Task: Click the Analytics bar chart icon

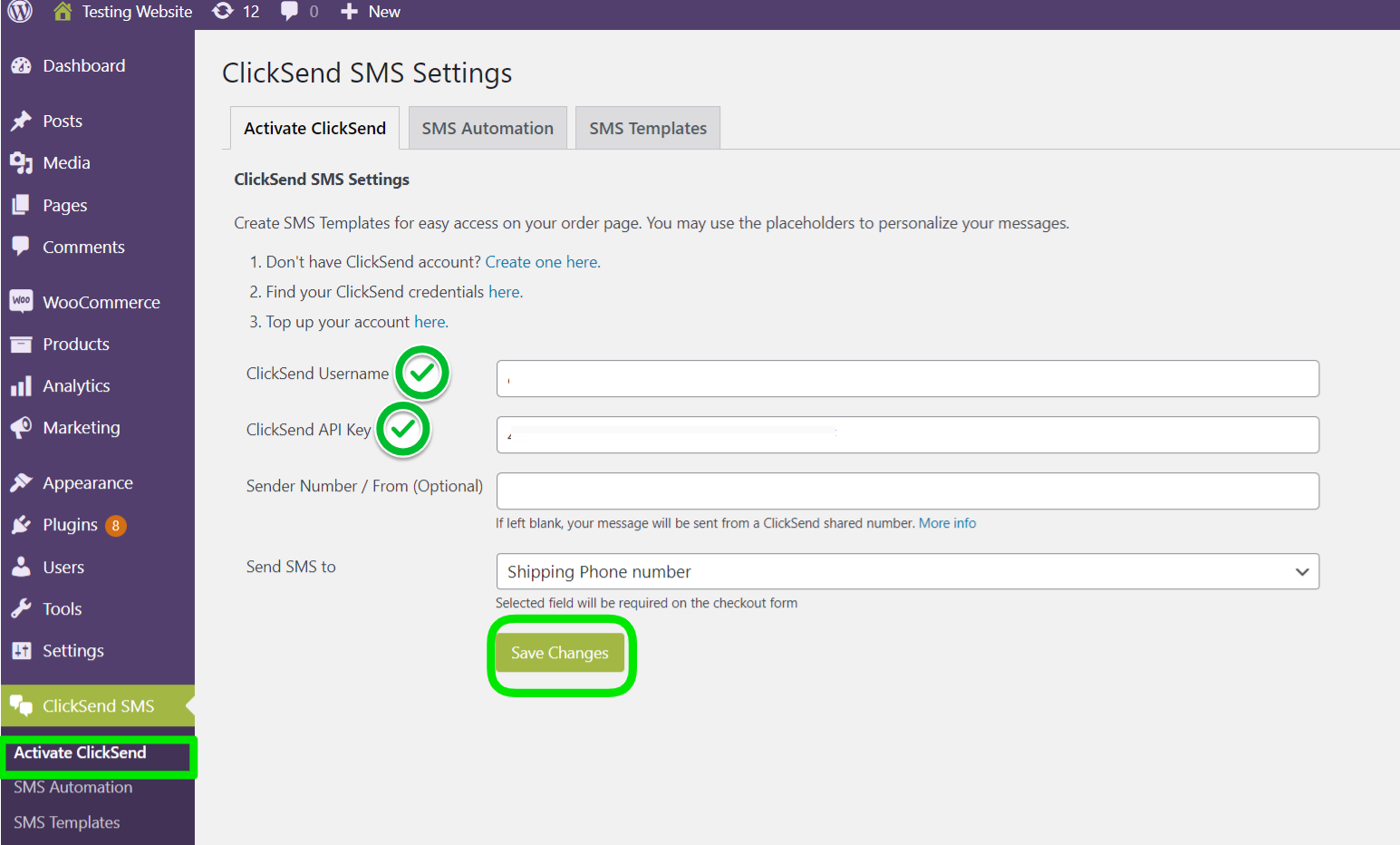Action: pyautogui.click(x=21, y=386)
